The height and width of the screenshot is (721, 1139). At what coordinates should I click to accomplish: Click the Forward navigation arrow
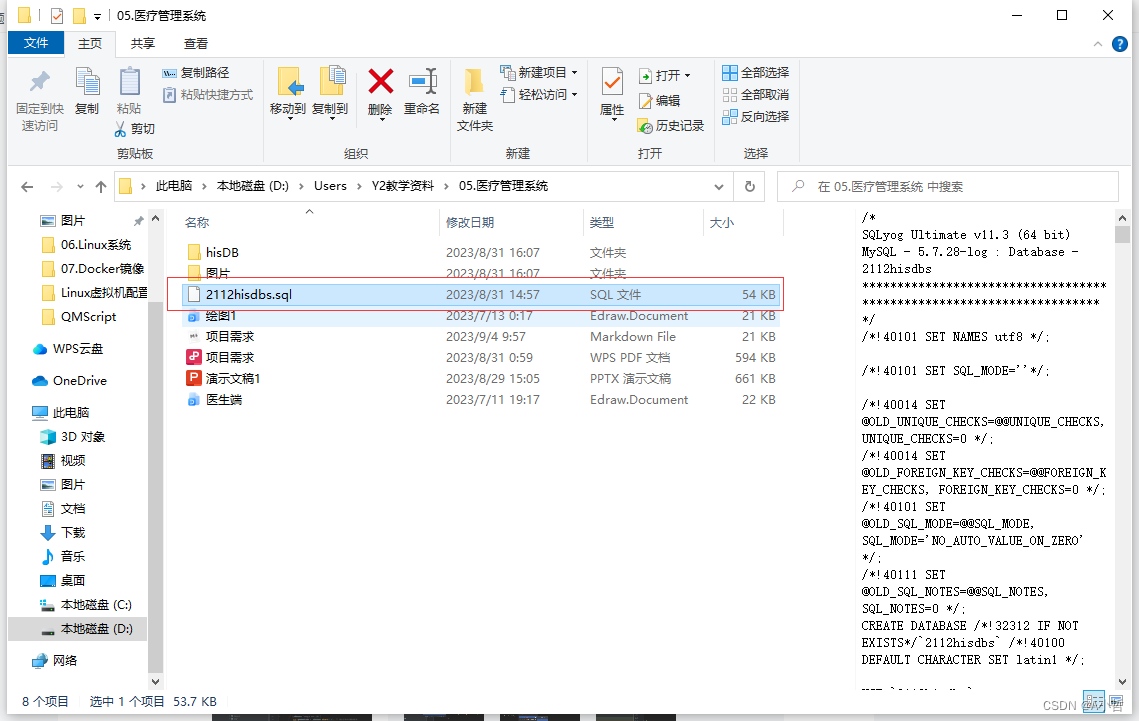tap(56, 187)
